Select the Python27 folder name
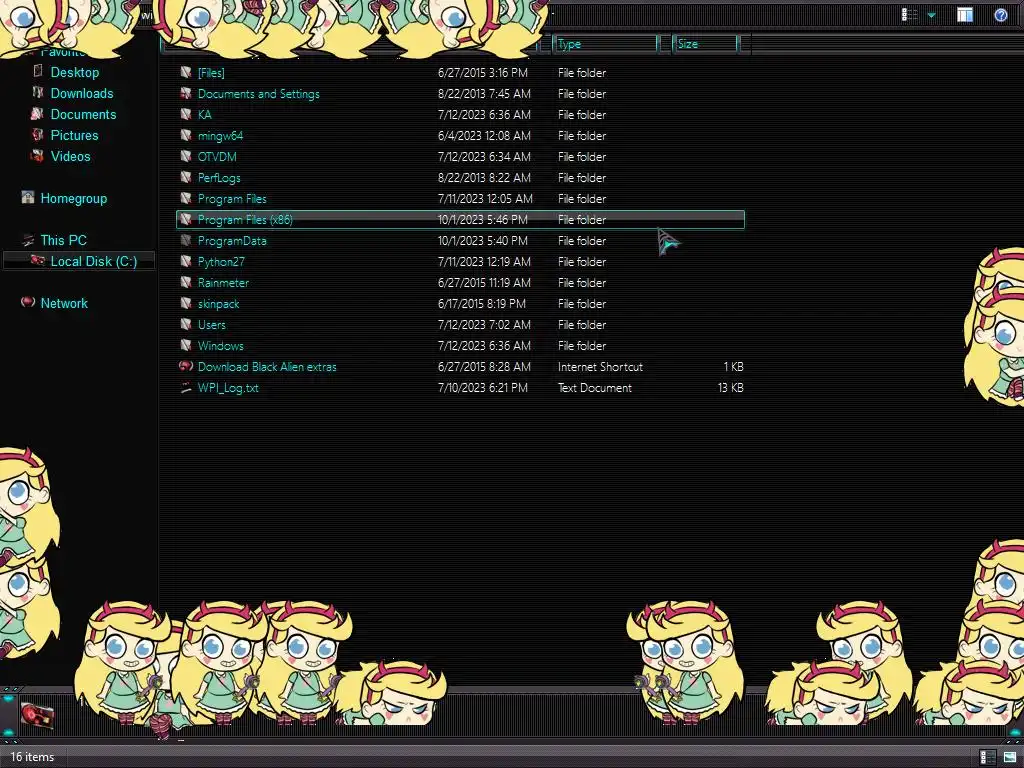This screenshot has height=768, width=1024. point(221,262)
